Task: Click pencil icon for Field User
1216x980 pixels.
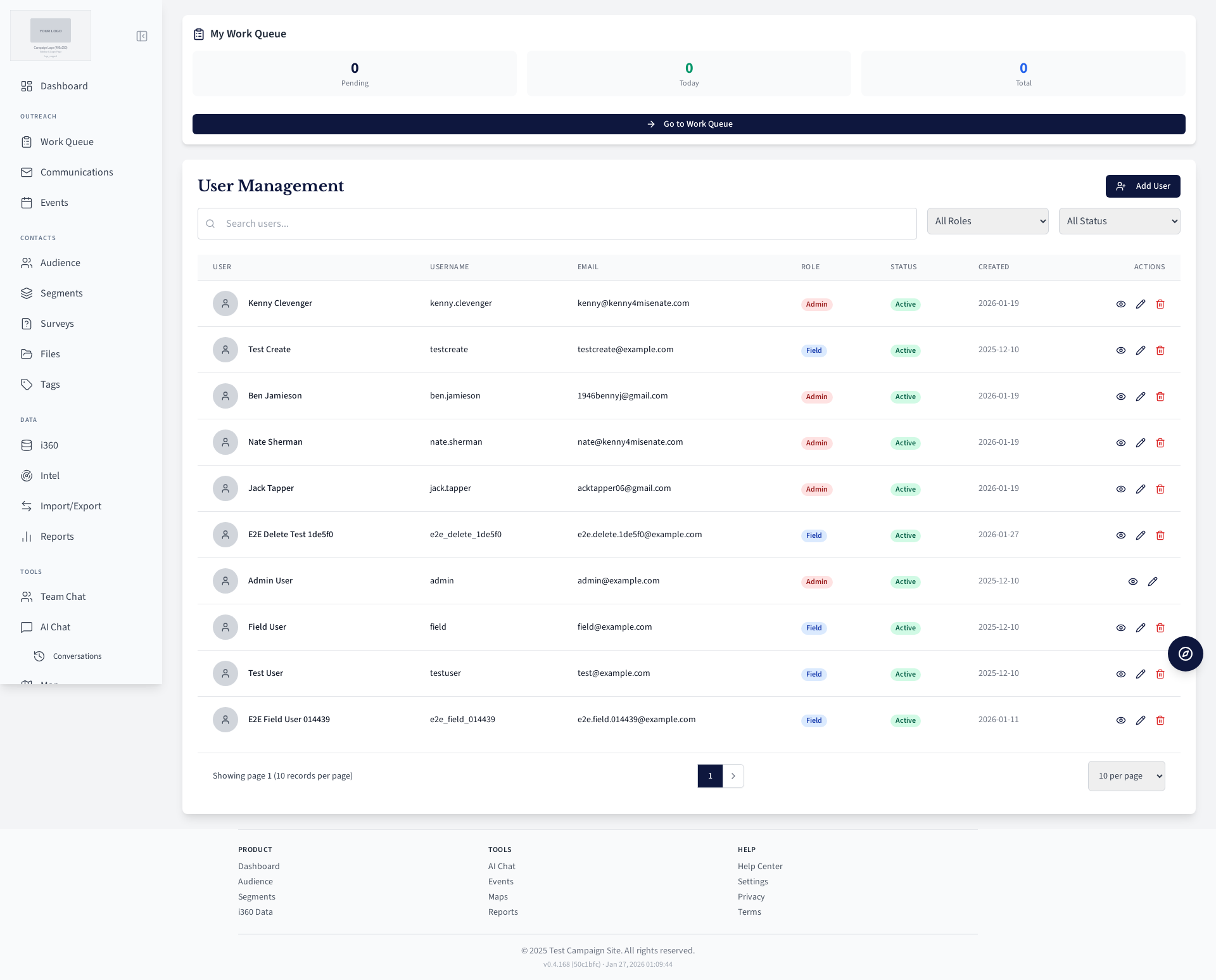Action: pyautogui.click(x=1141, y=628)
